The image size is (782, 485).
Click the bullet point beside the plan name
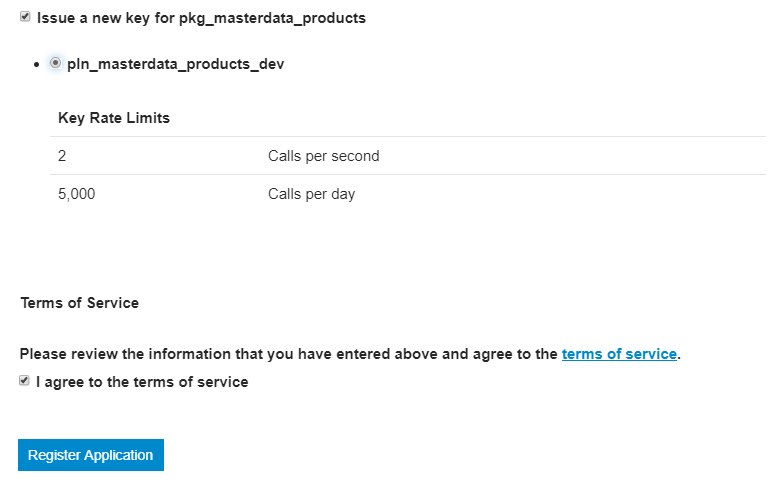click(x=37, y=64)
